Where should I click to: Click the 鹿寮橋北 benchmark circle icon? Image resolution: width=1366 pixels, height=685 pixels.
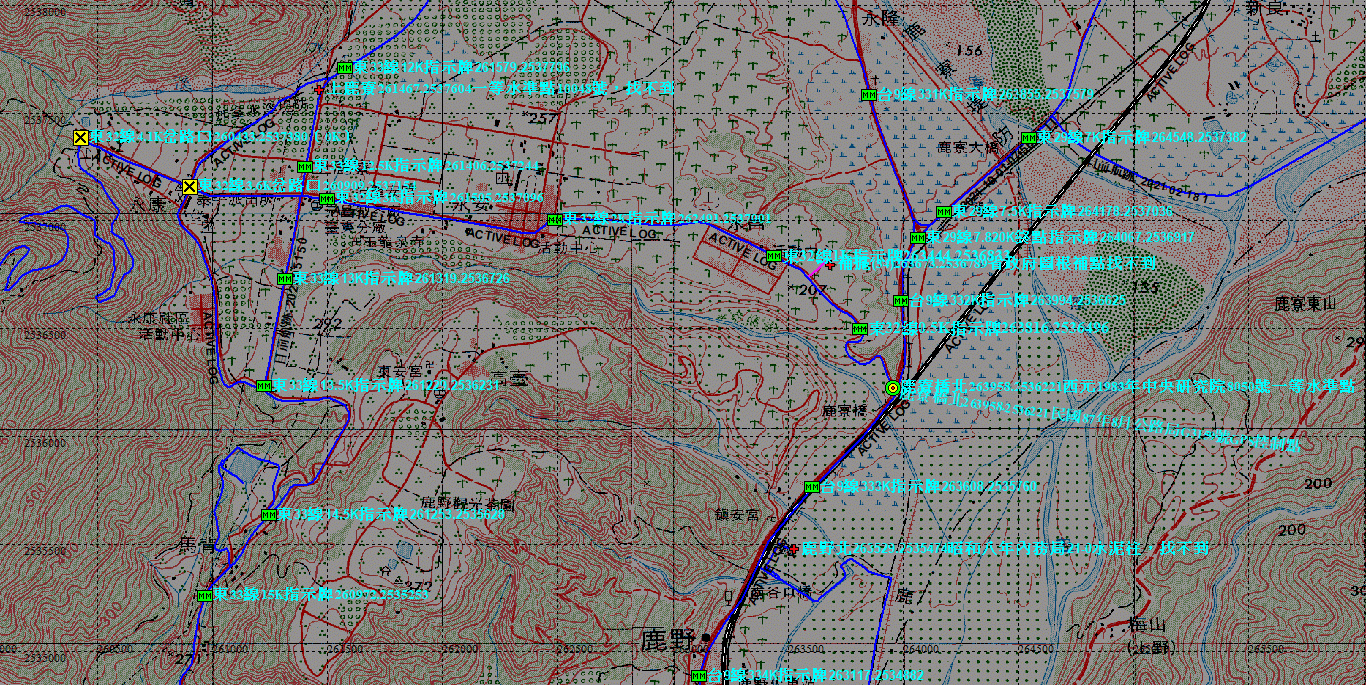click(892, 387)
